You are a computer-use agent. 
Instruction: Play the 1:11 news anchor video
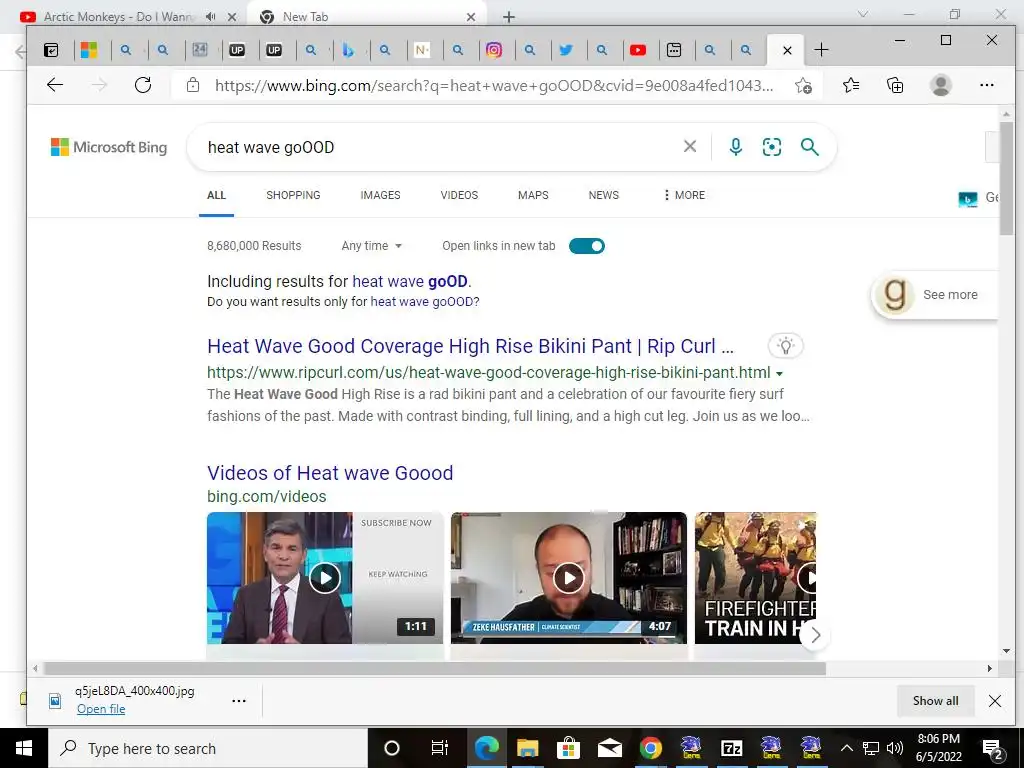pyautogui.click(x=325, y=577)
